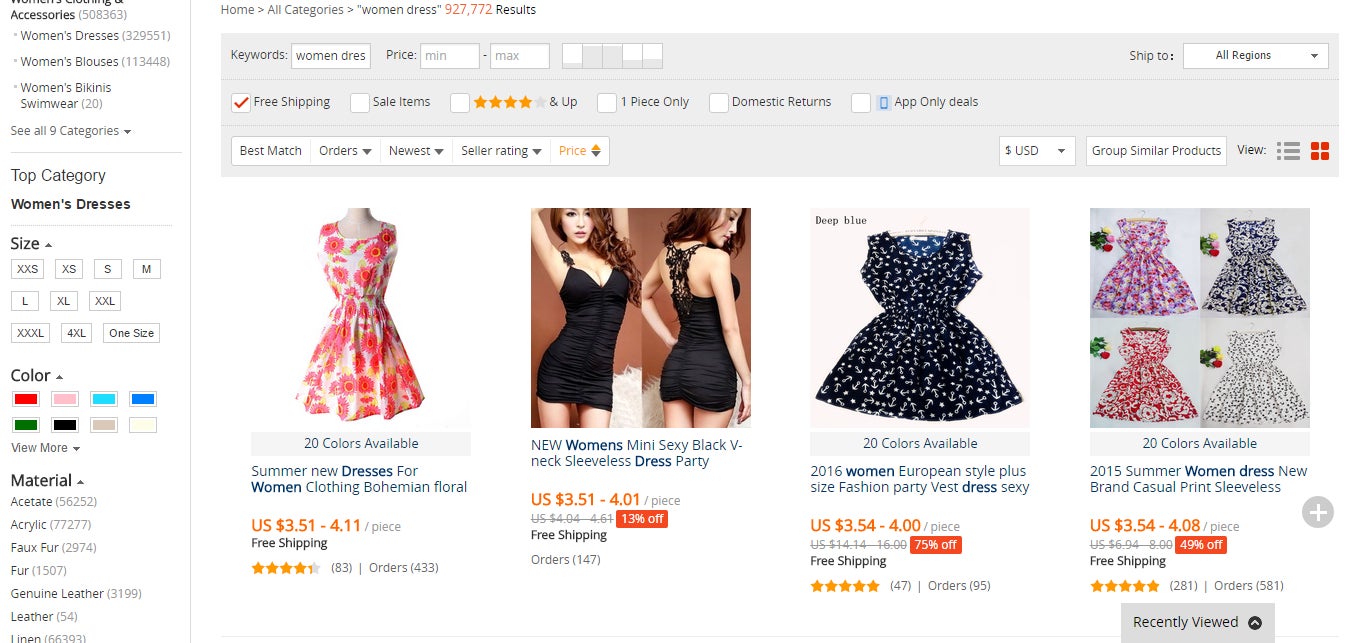
Task: Click the phone icon beside App Only deals
Action: [883, 102]
